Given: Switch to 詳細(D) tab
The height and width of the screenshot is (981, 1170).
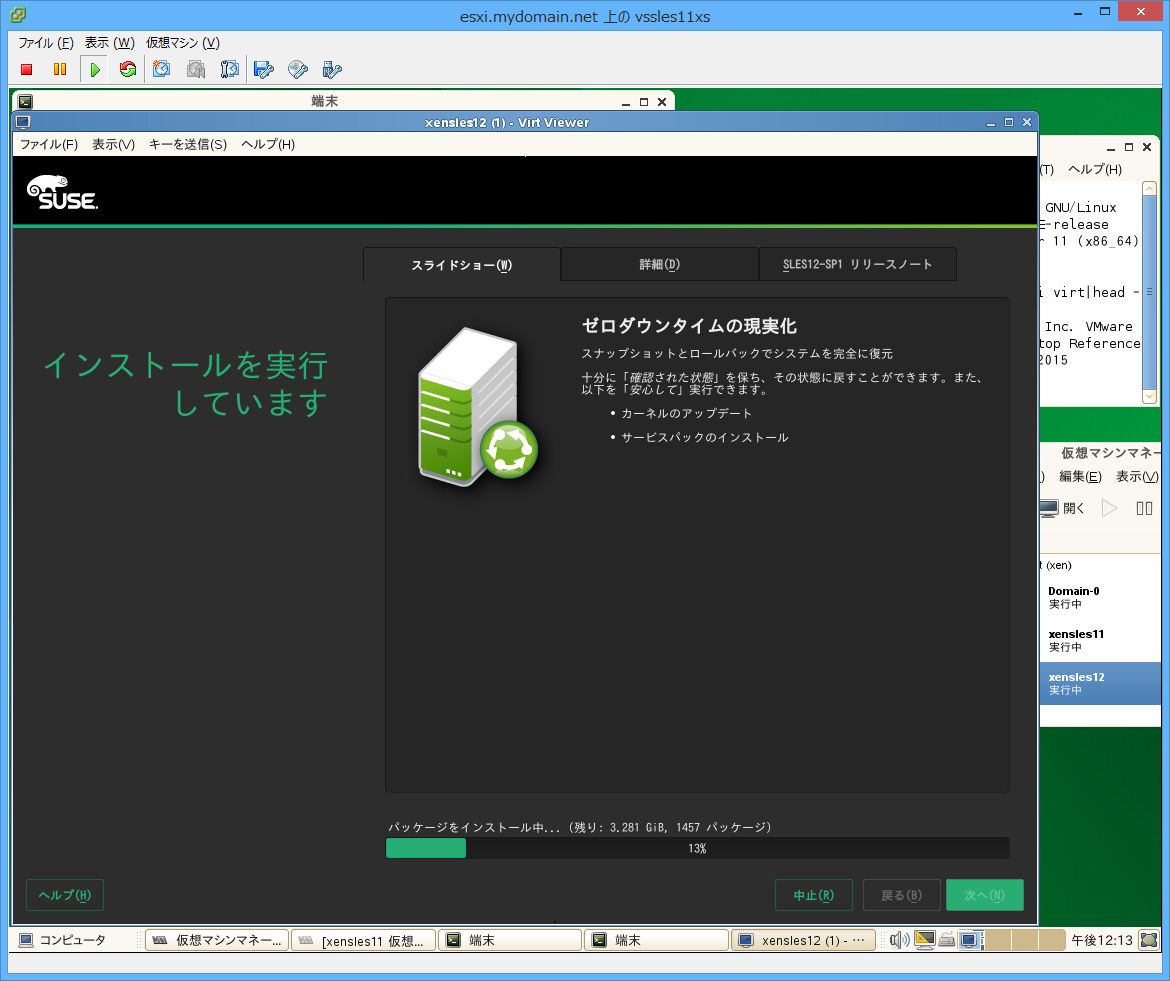Looking at the screenshot, I should coord(660,264).
